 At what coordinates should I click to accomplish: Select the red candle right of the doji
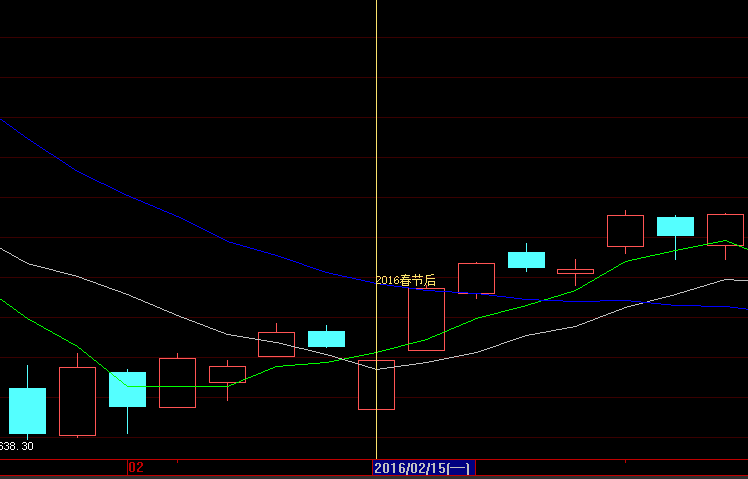(x=625, y=231)
